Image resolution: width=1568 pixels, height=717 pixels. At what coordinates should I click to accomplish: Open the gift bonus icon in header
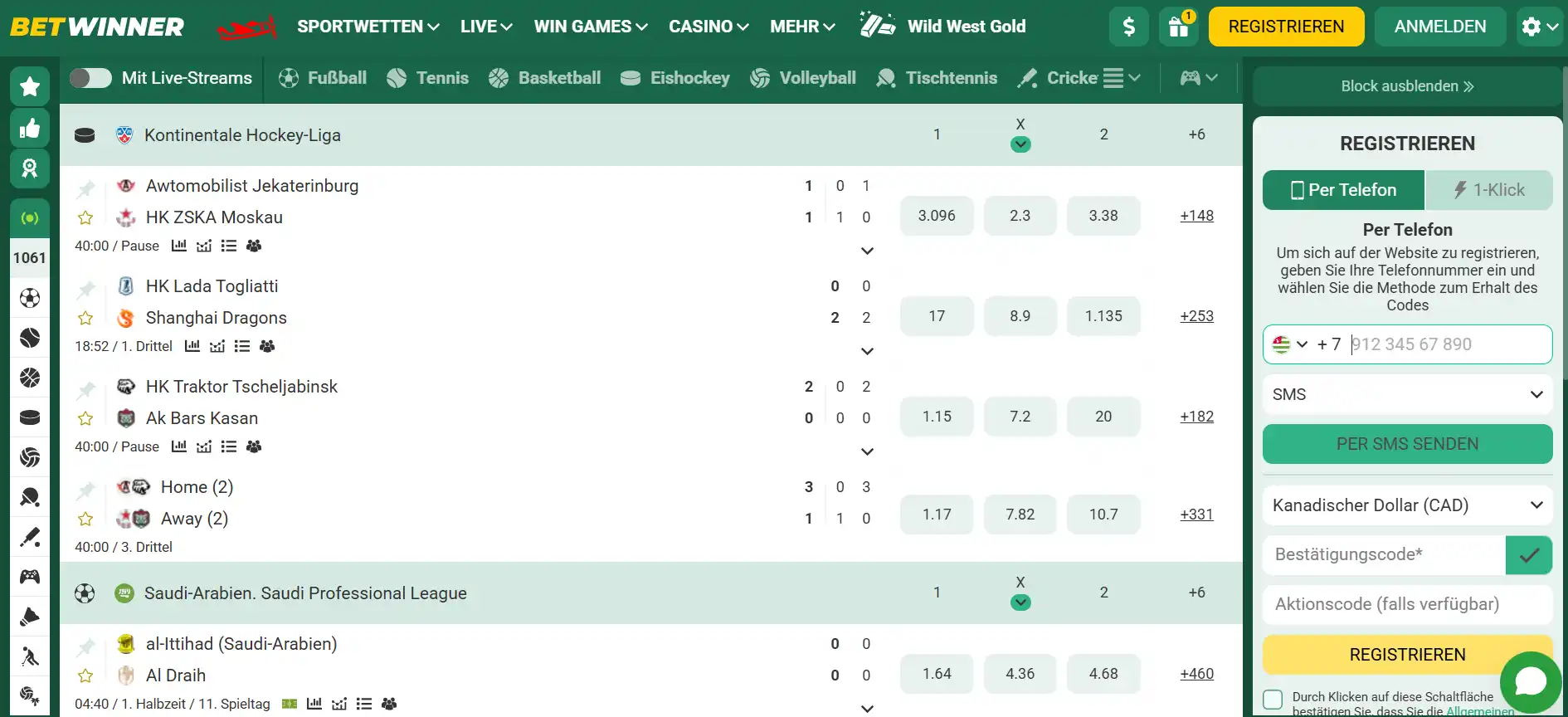click(1179, 27)
